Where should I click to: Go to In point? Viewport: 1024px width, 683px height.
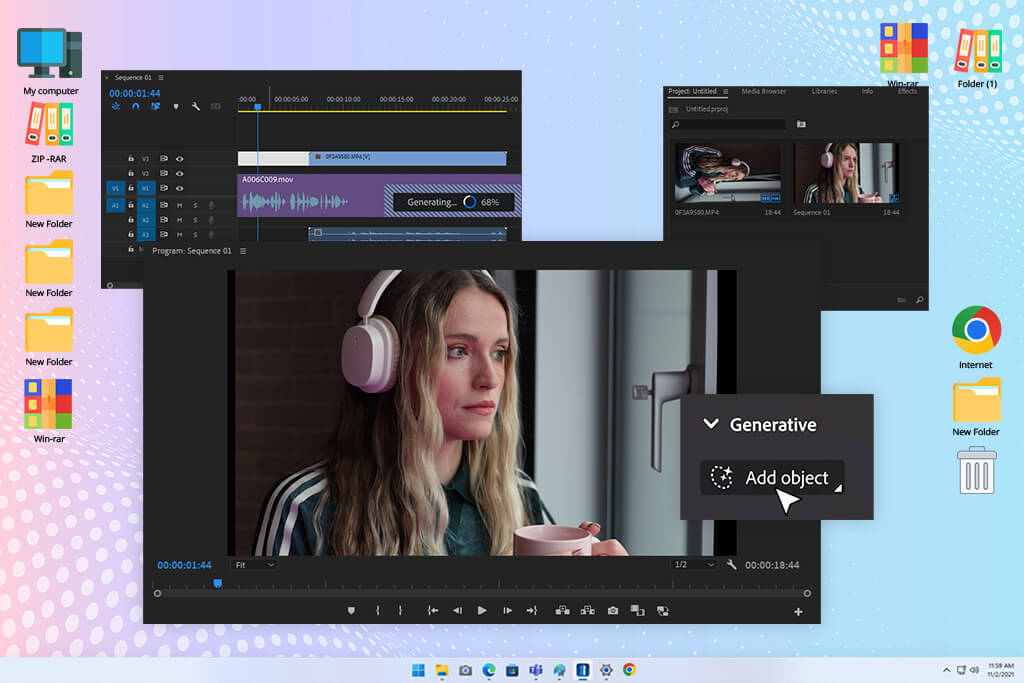(x=432, y=611)
